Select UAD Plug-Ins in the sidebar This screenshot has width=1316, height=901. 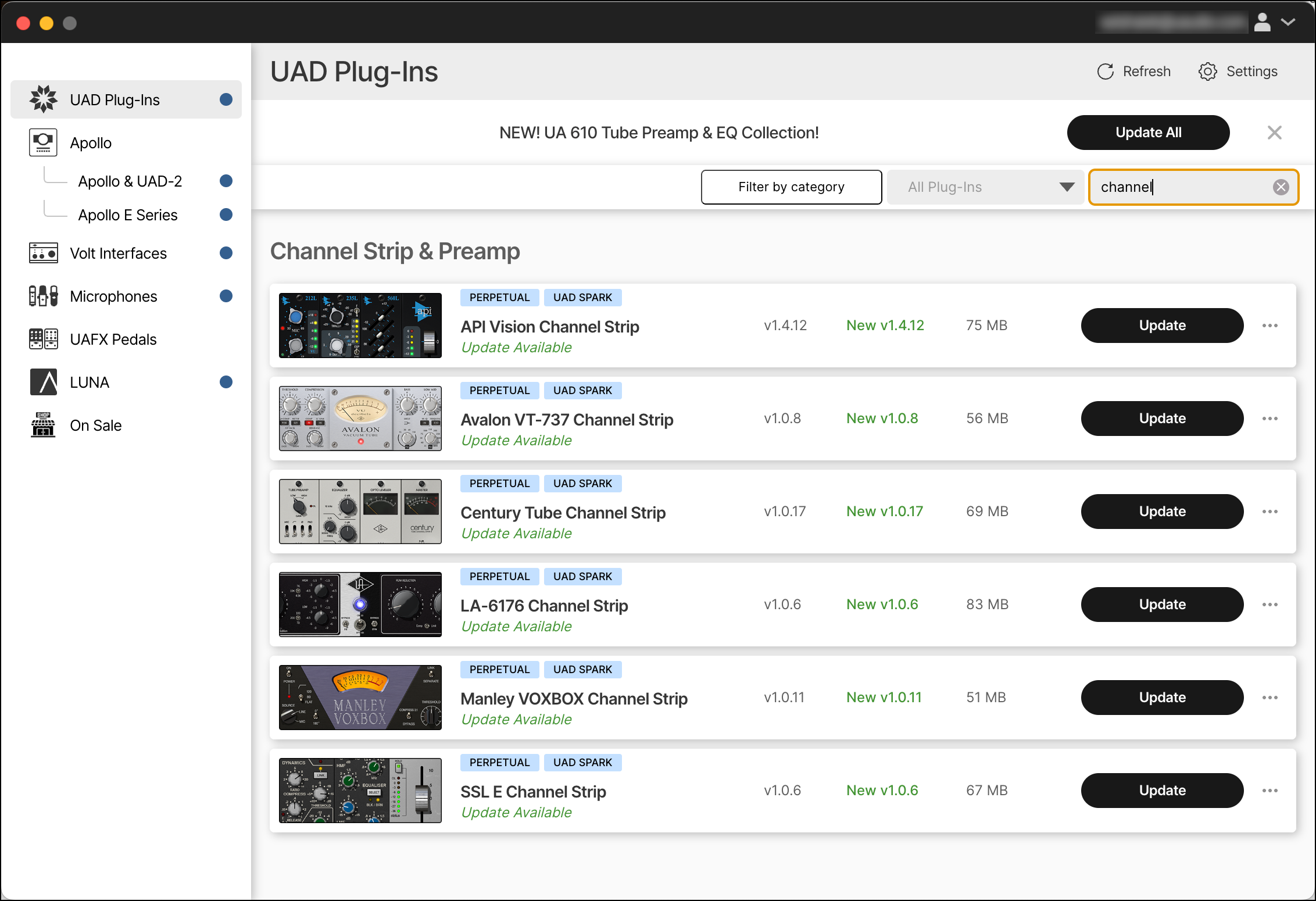[x=115, y=99]
